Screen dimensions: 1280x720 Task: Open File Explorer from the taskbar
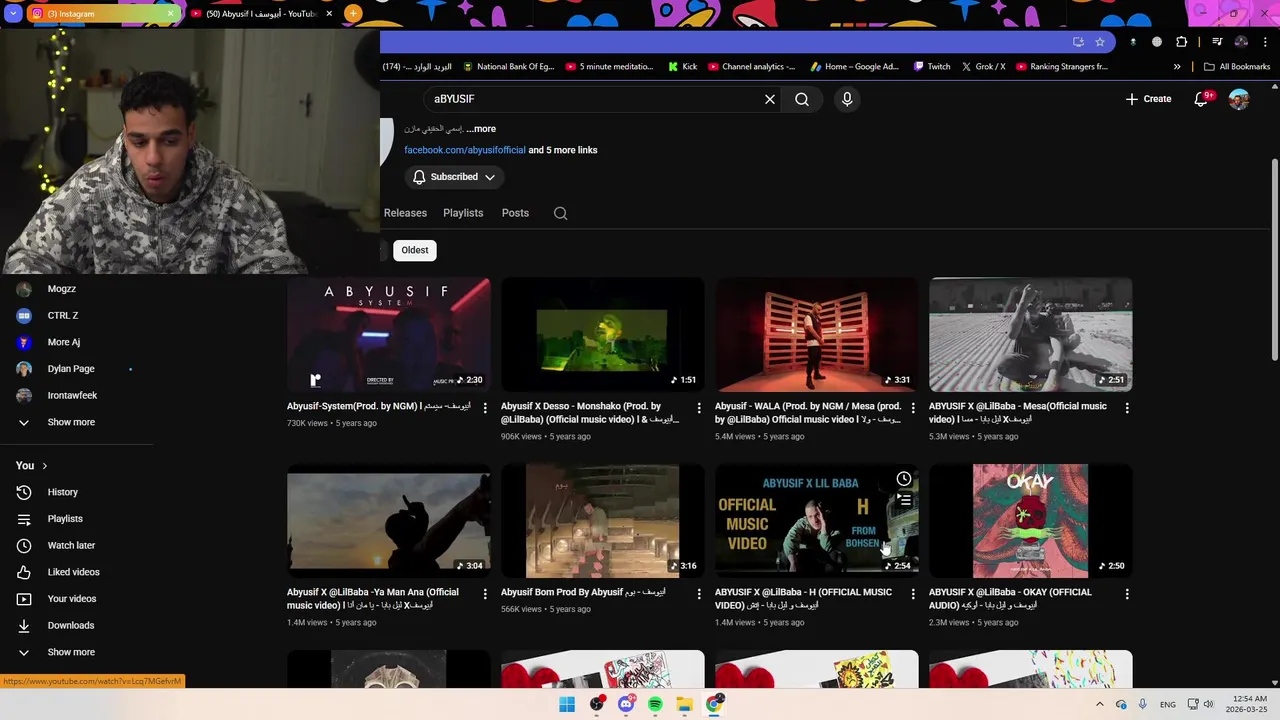click(685, 705)
